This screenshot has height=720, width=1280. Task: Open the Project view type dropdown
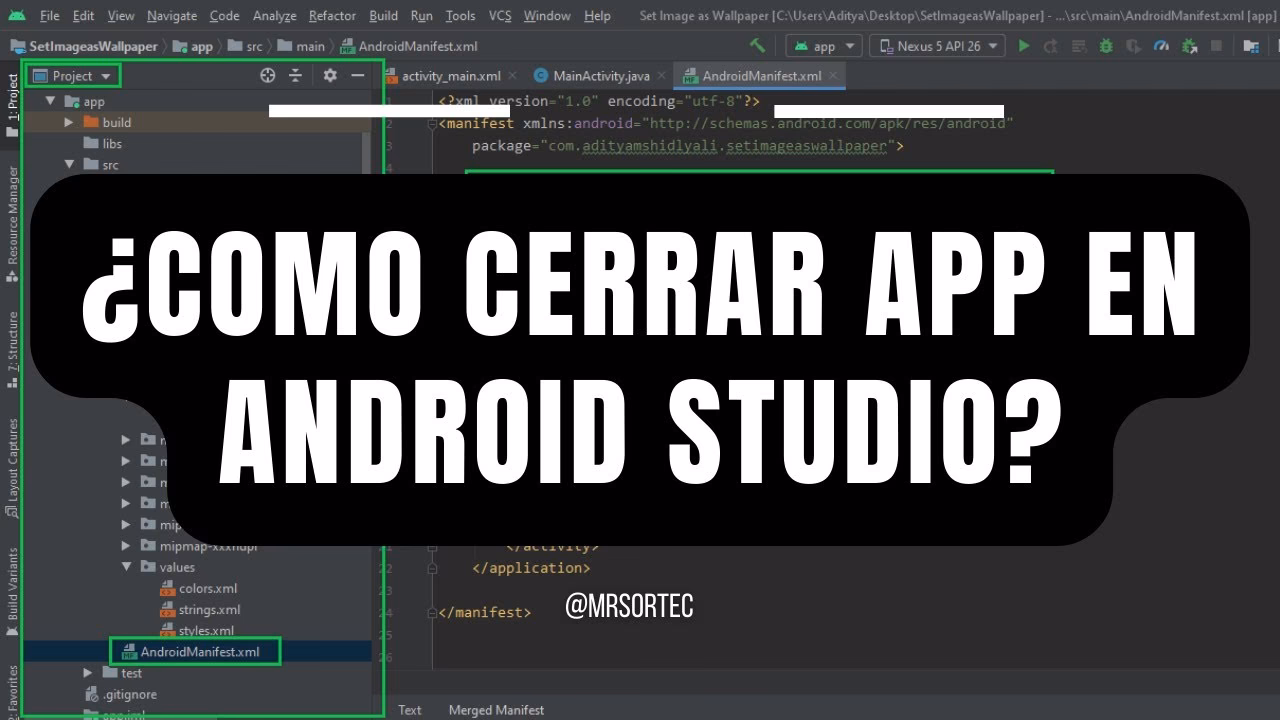click(73, 76)
